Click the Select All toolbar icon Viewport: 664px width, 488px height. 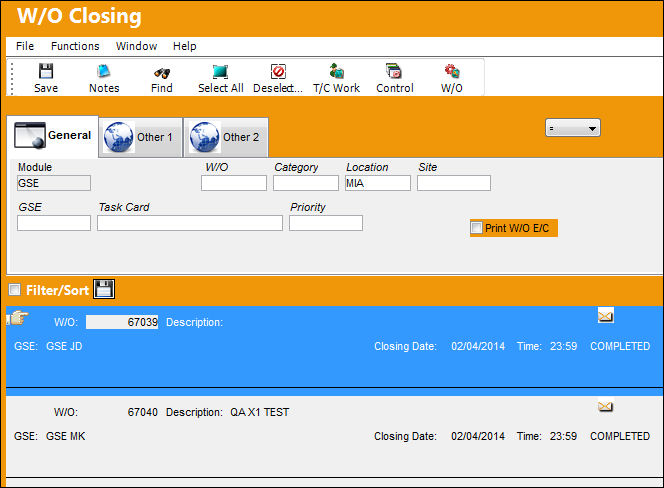[x=220, y=72]
